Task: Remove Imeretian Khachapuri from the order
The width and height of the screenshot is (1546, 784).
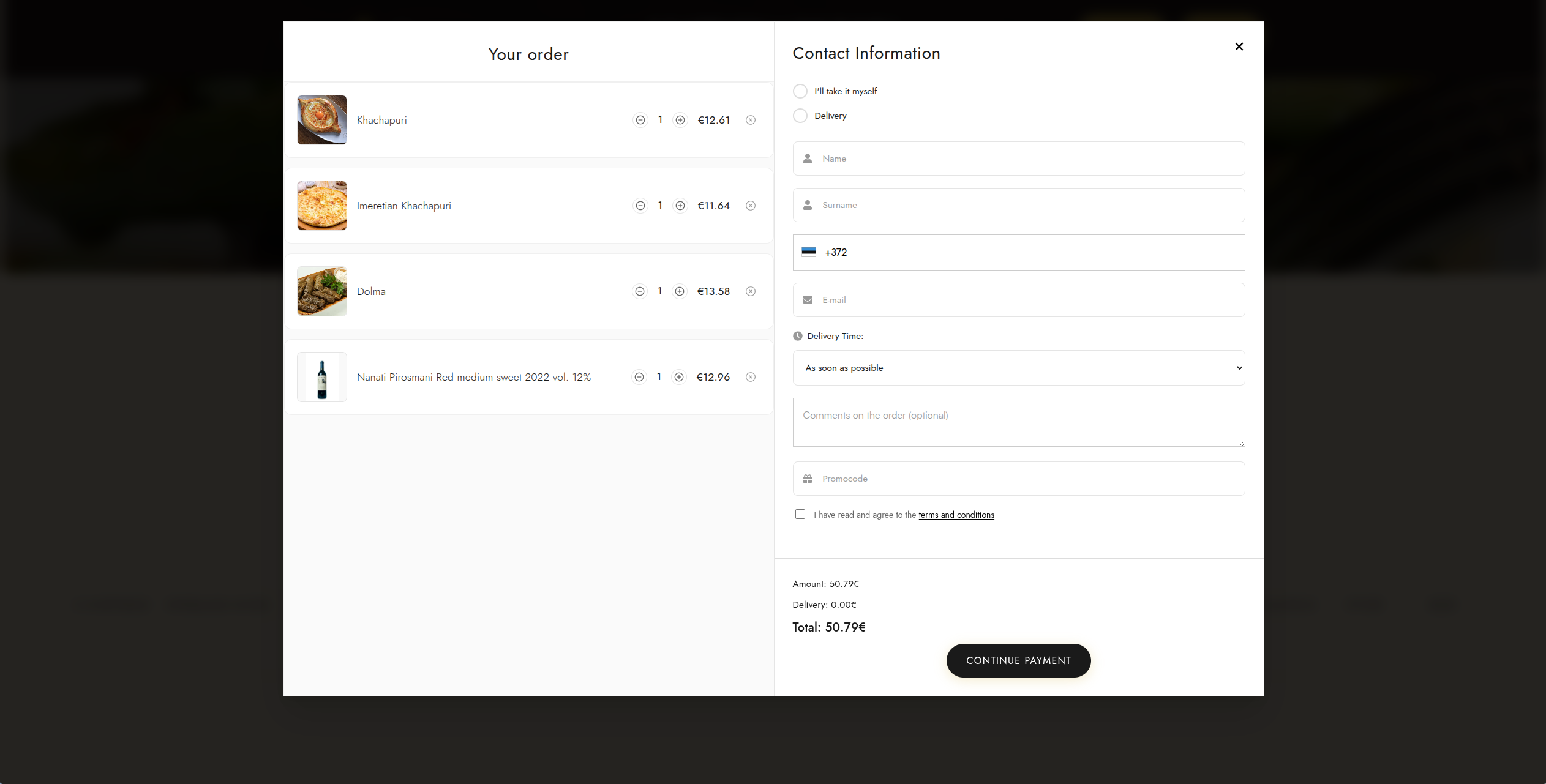Action: click(x=751, y=206)
